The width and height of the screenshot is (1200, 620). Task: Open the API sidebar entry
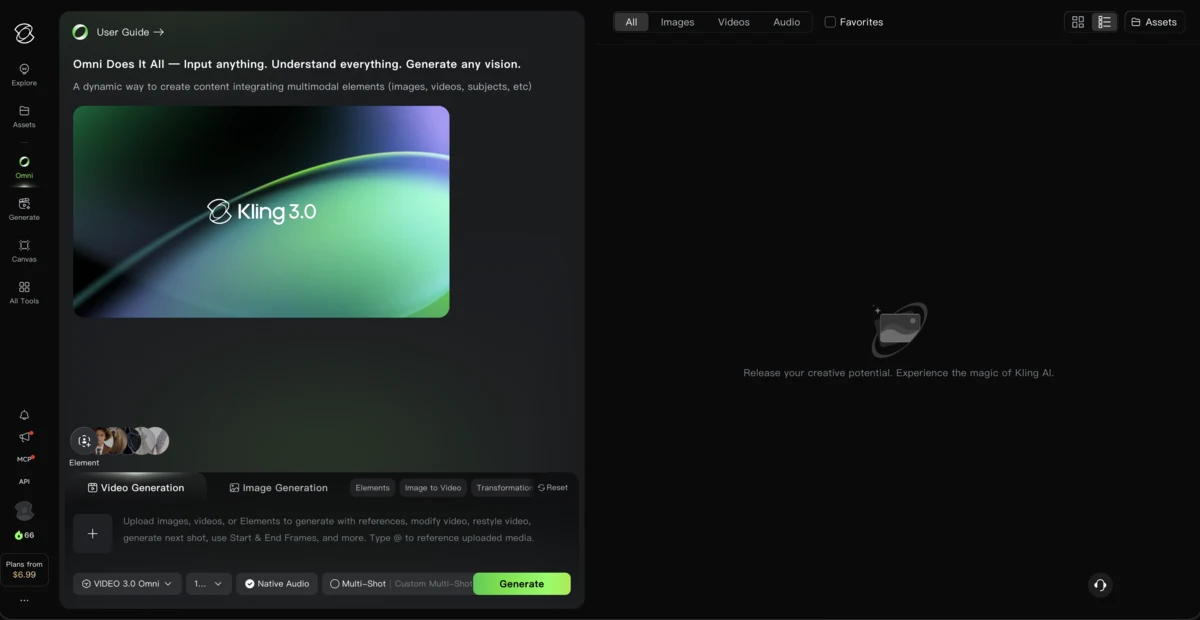pyautogui.click(x=24, y=481)
